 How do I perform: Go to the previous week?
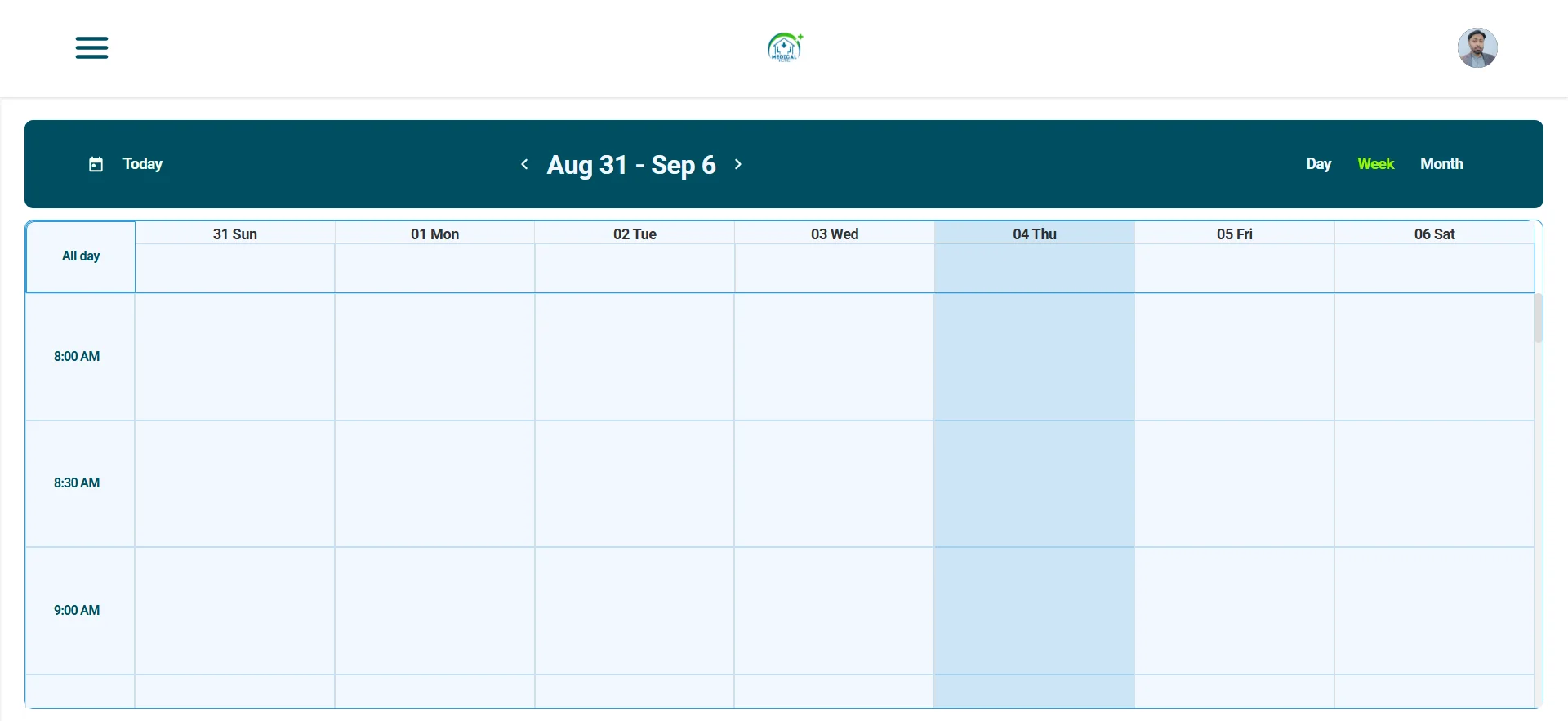[x=524, y=164]
